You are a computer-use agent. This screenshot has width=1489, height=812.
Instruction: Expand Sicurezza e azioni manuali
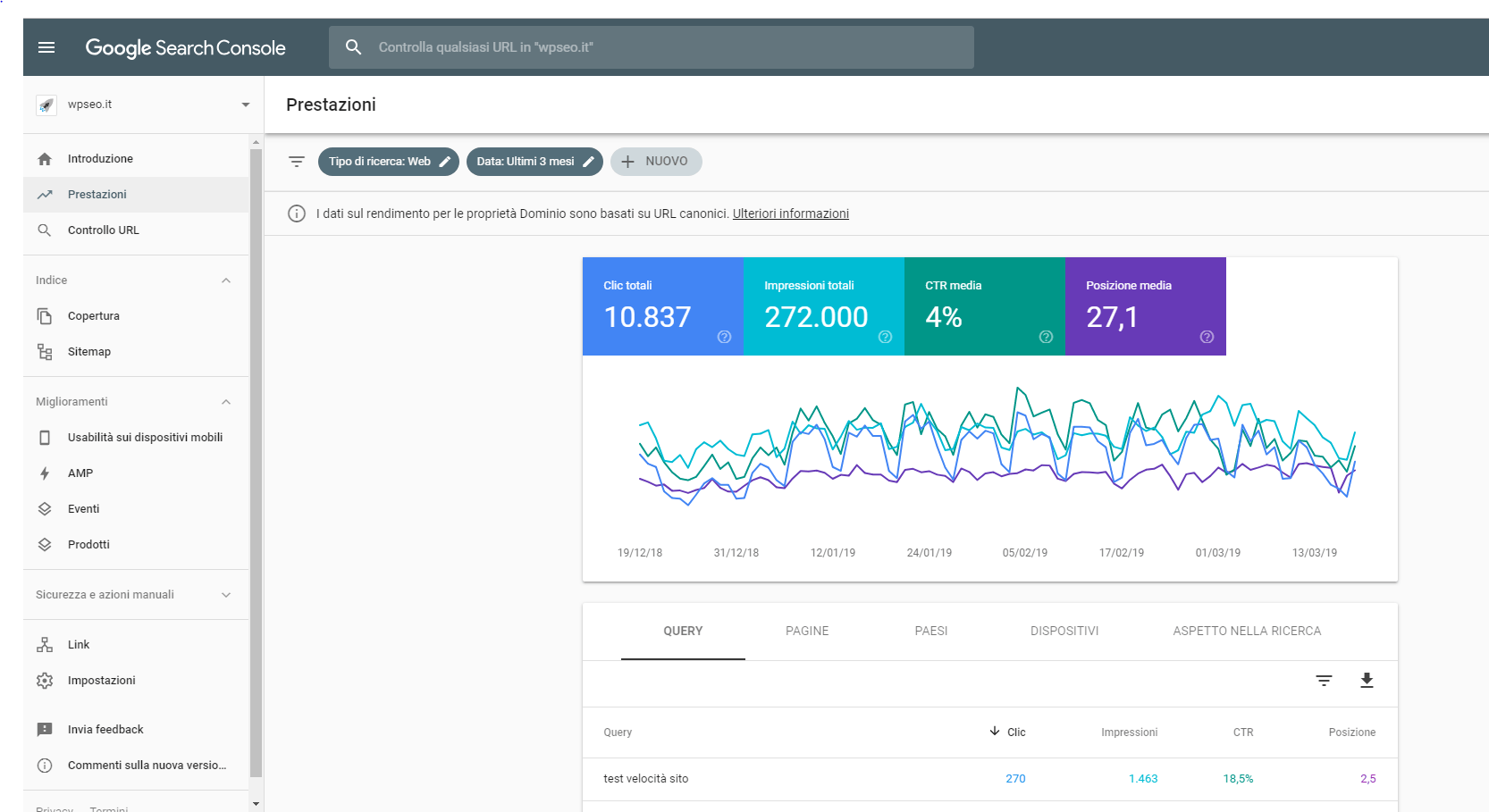pyautogui.click(x=226, y=594)
